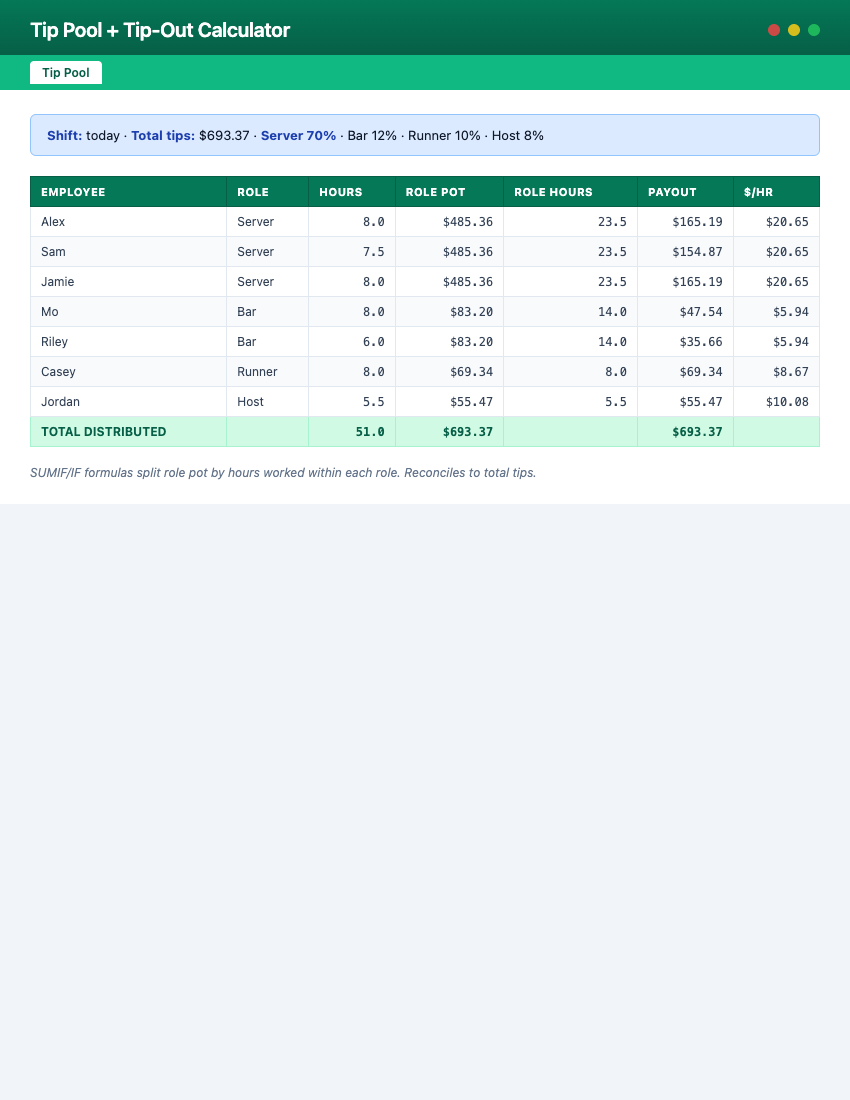Select the PAYOUT column header

pyautogui.click(x=685, y=192)
